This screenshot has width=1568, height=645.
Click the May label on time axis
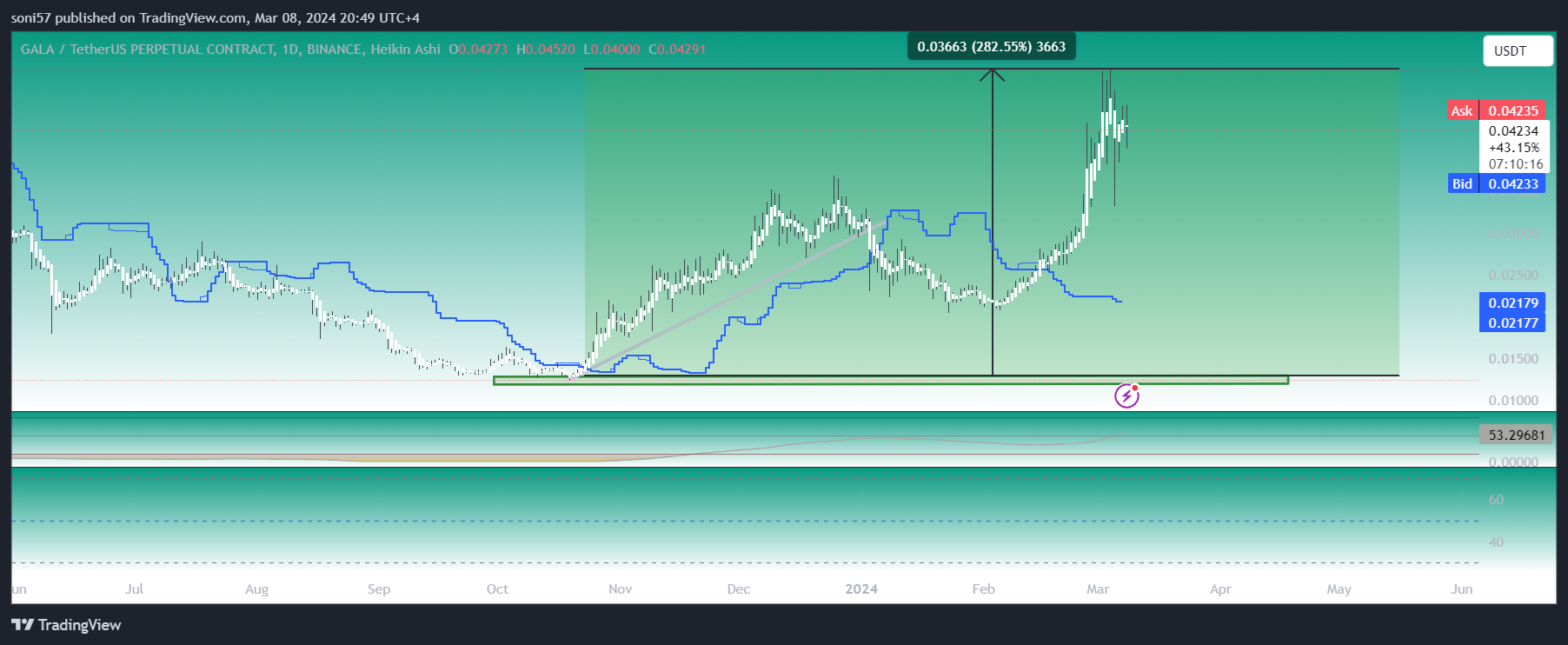[1339, 589]
